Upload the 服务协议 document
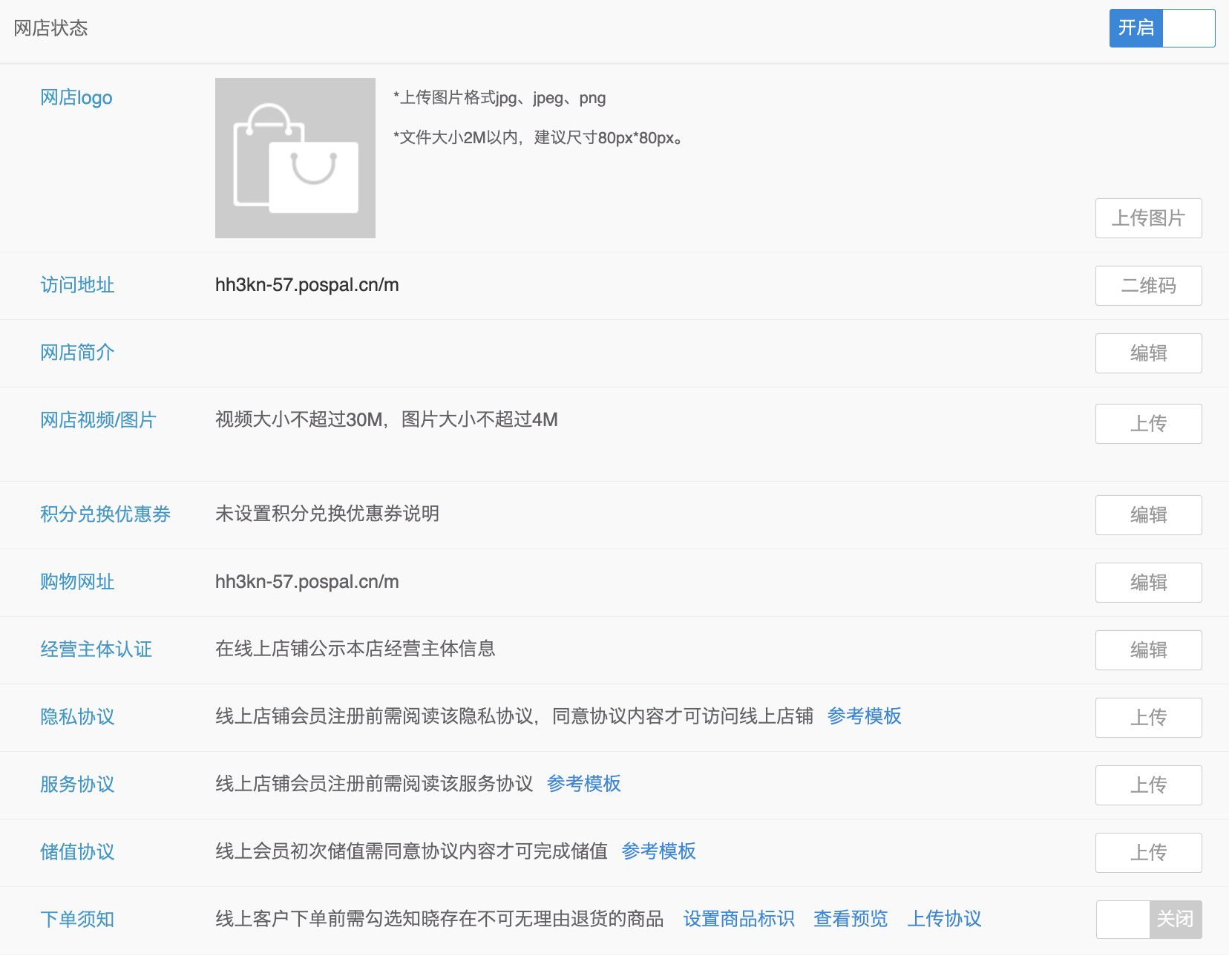 pos(1148,785)
